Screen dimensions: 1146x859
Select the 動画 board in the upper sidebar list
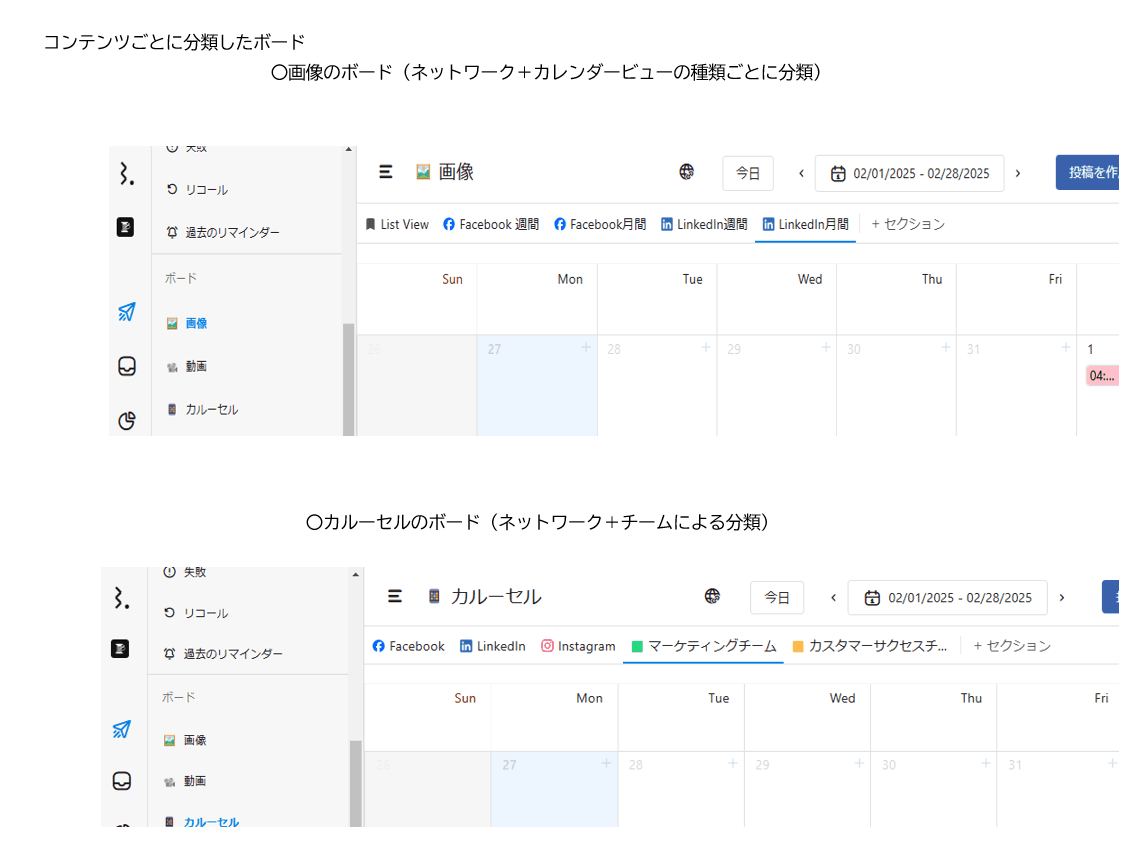click(196, 367)
